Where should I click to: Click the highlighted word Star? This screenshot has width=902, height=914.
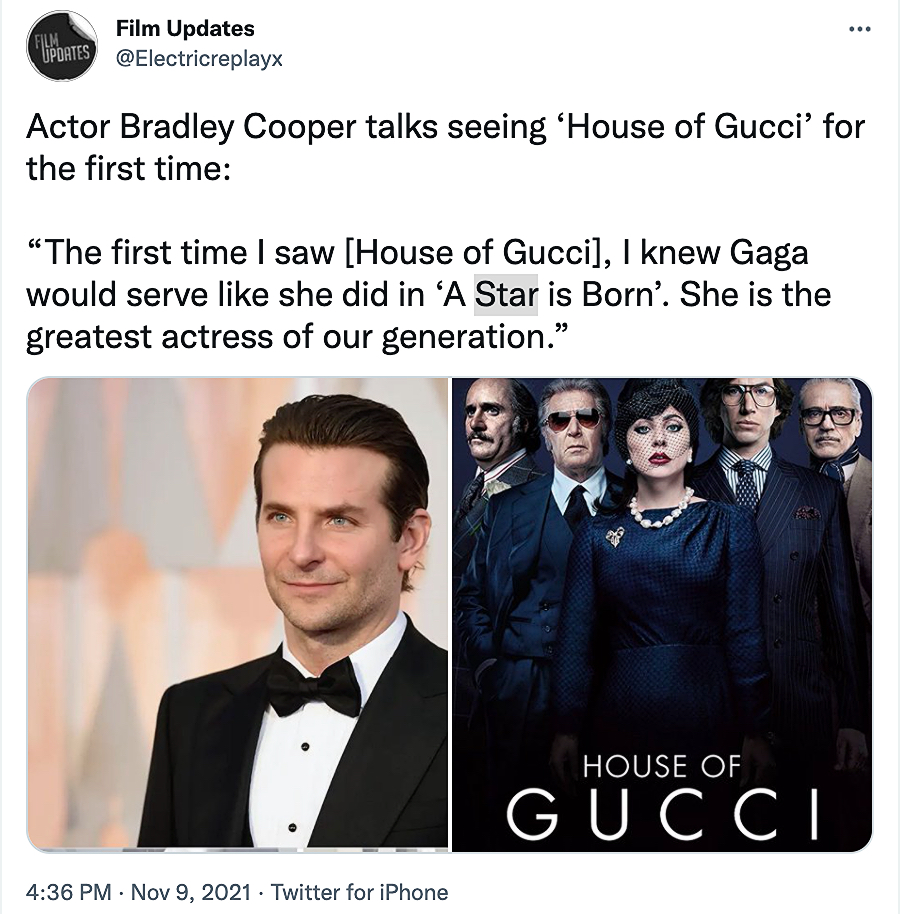coord(506,295)
